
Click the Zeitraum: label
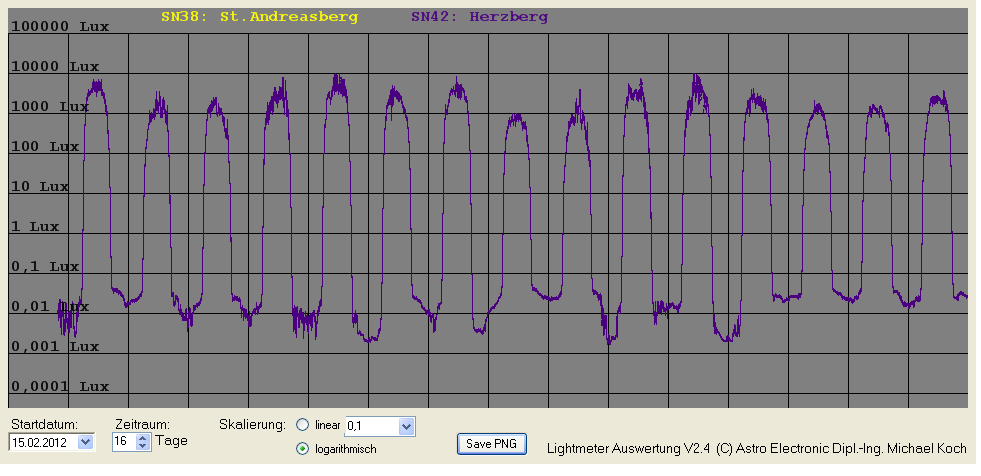(143, 424)
